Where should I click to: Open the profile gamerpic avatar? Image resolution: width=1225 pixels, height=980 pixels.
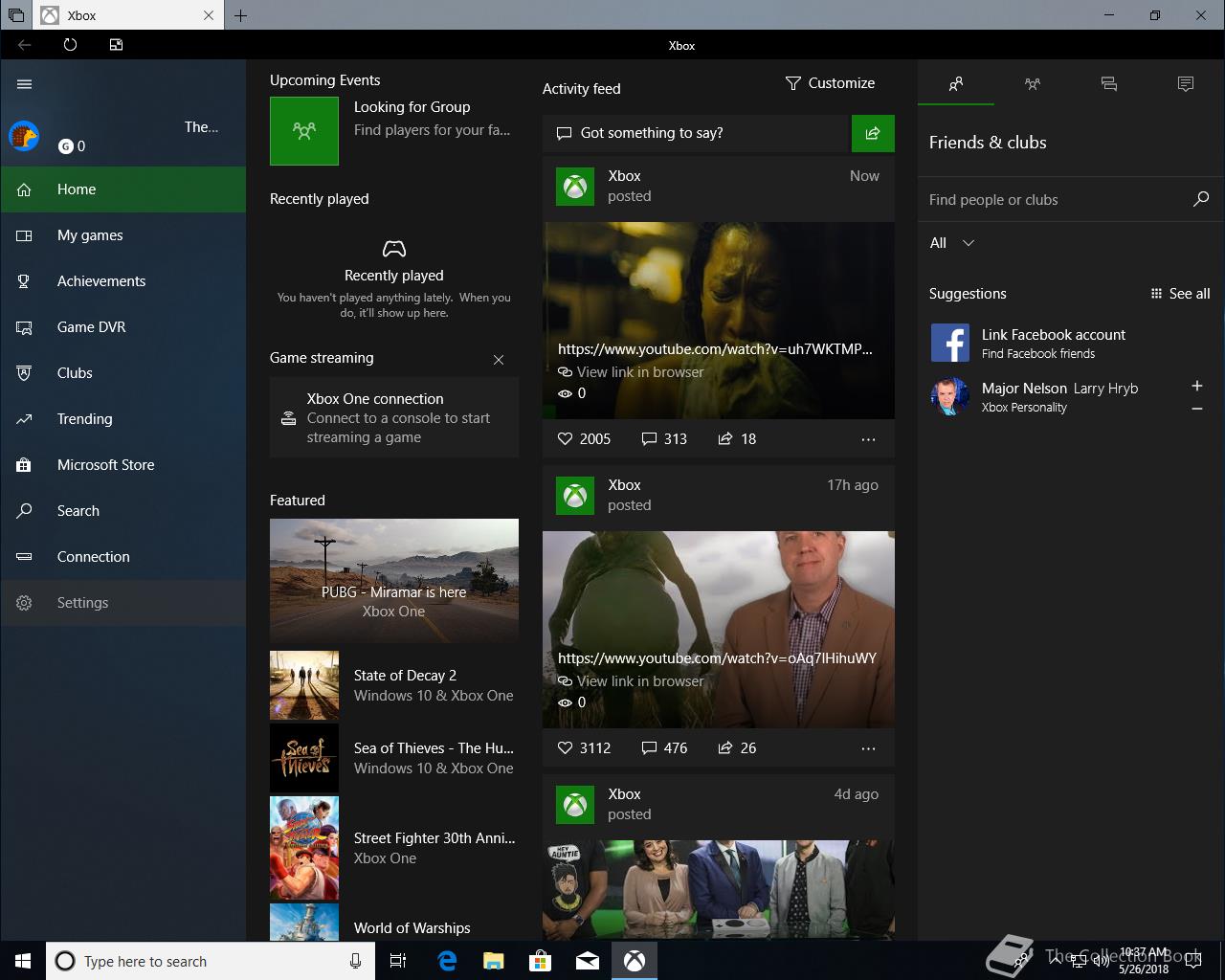point(24,136)
